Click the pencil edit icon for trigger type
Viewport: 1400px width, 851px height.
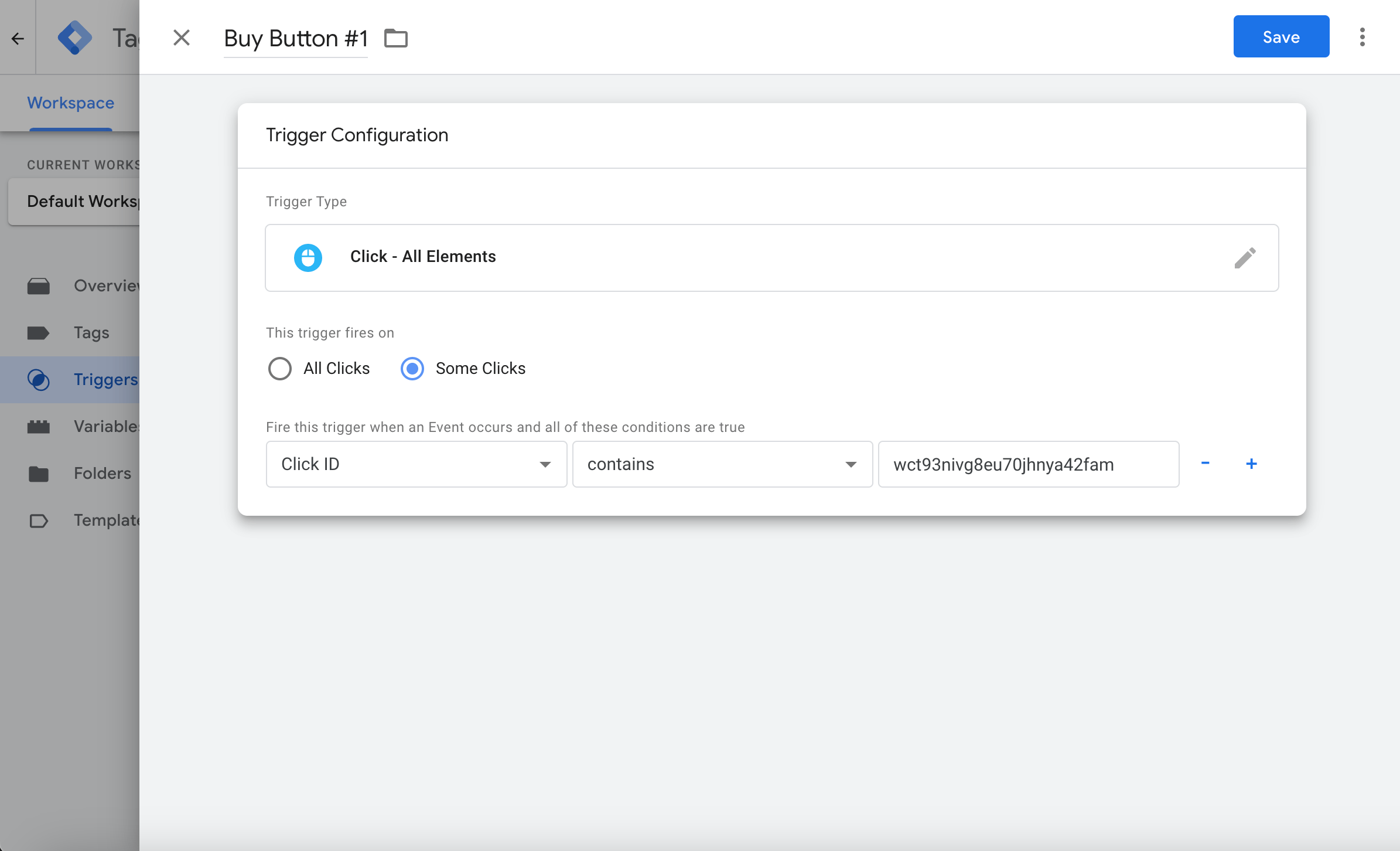pyautogui.click(x=1245, y=258)
